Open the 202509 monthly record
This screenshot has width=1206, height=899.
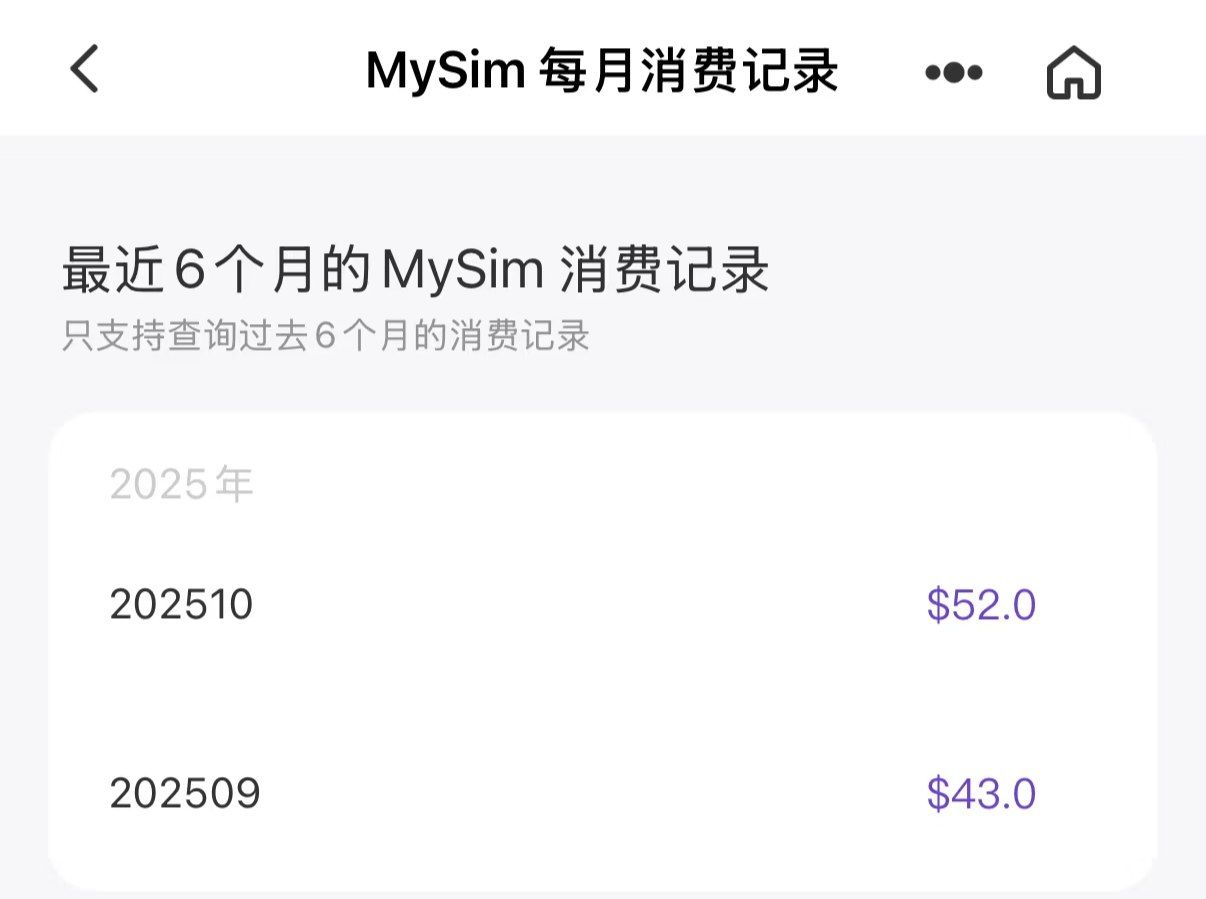[185, 793]
